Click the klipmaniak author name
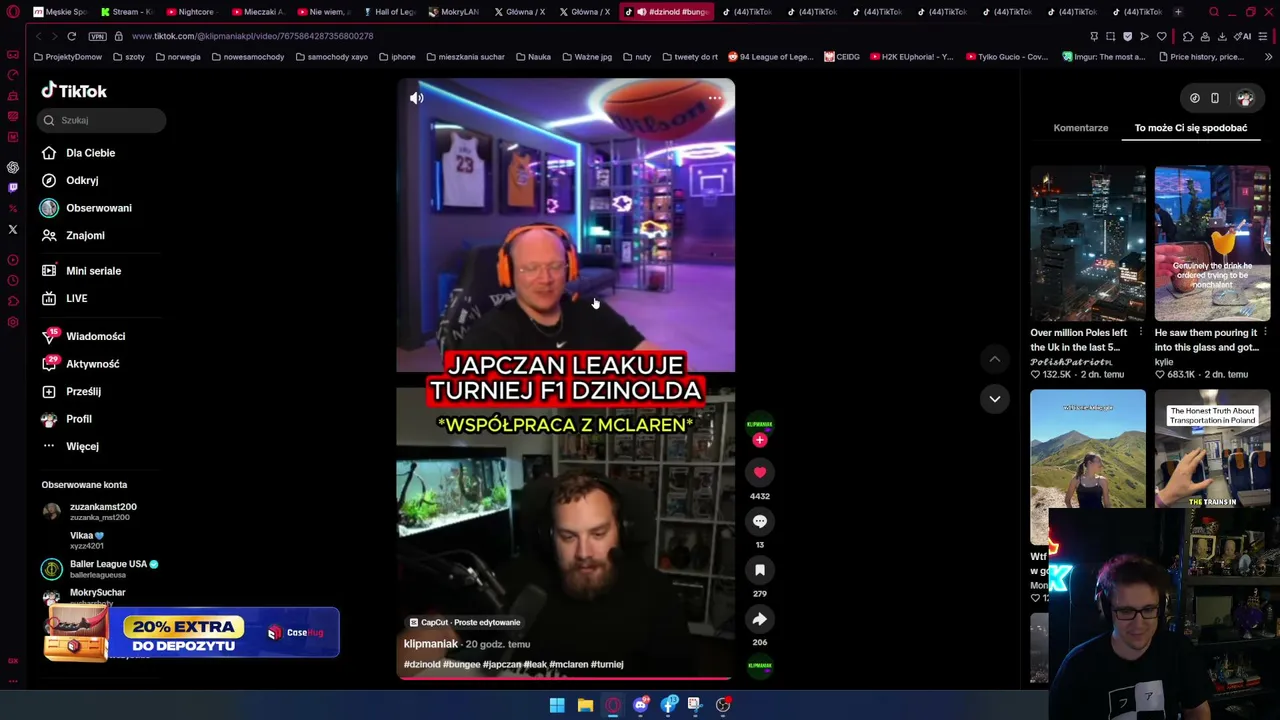The image size is (1280, 720). pos(430,644)
